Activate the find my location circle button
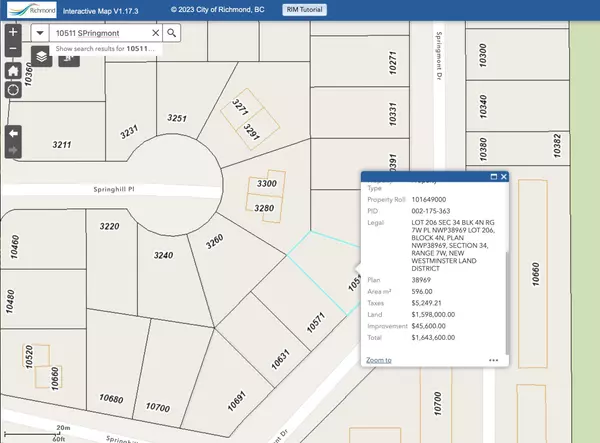The image size is (600, 443). pos(13,90)
